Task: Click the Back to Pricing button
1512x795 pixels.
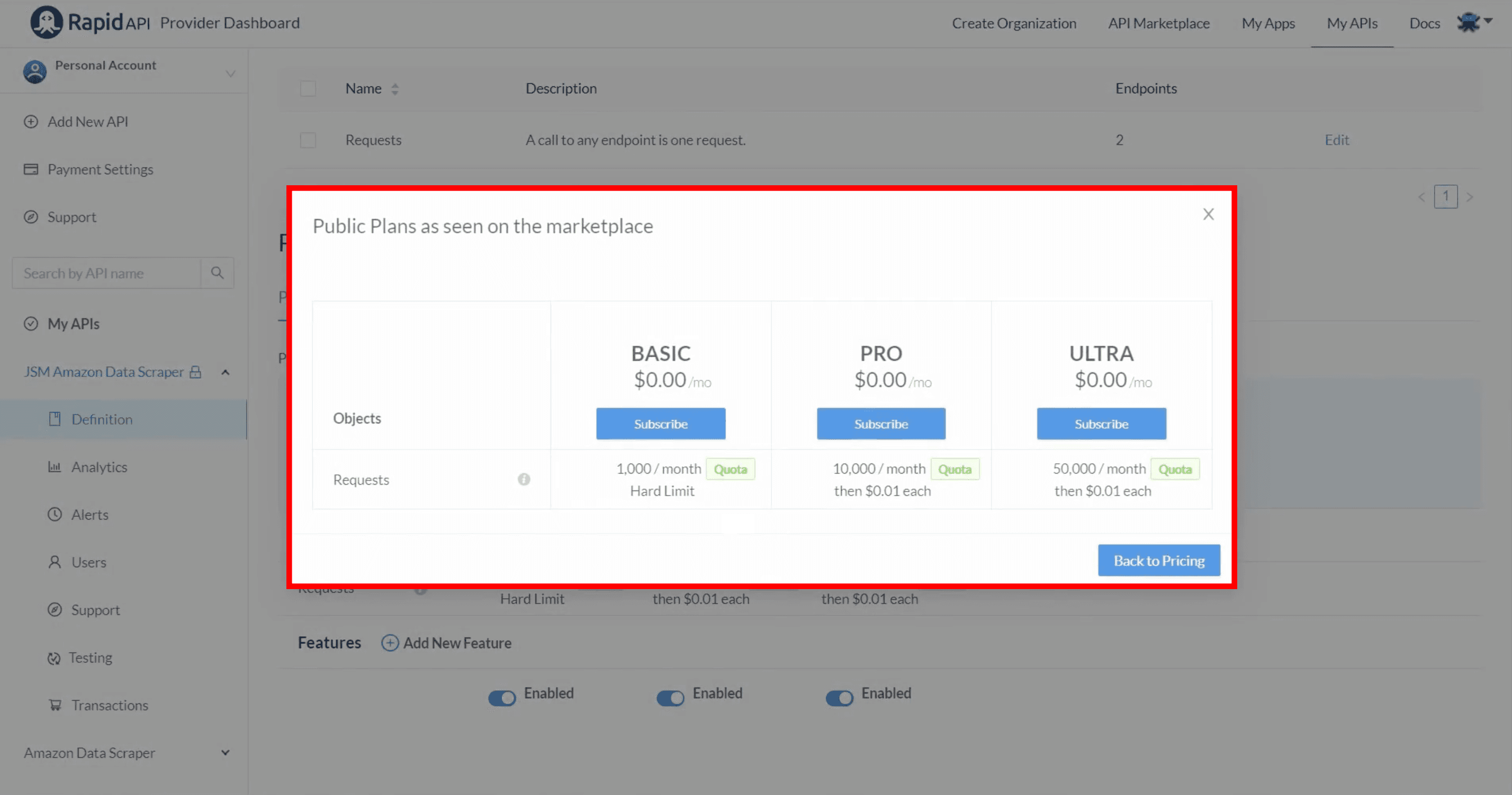Action: (1159, 561)
